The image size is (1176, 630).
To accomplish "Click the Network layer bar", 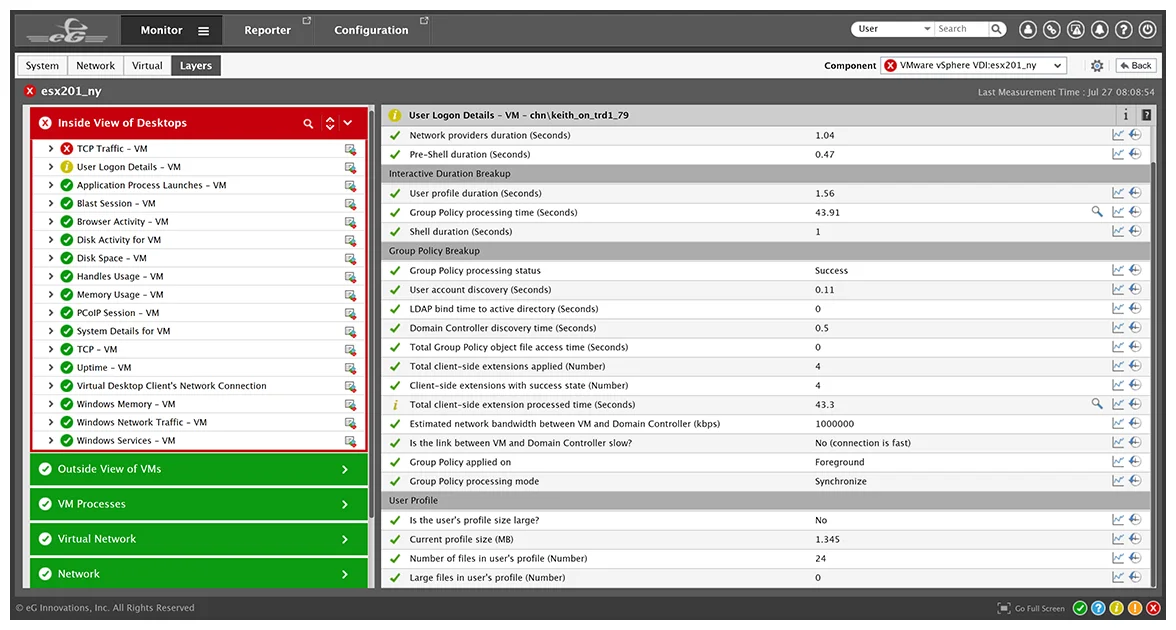I will tap(199, 574).
